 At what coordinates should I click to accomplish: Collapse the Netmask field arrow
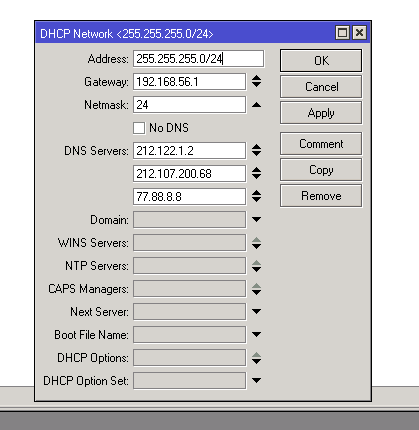256,105
